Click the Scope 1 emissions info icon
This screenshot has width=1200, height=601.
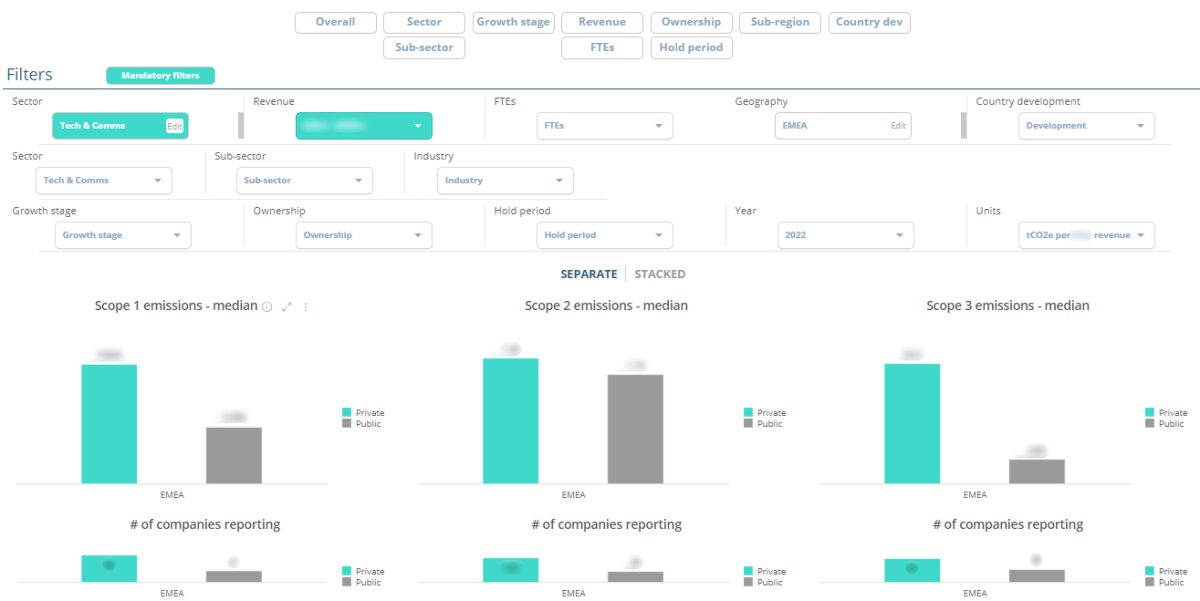tap(267, 307)
